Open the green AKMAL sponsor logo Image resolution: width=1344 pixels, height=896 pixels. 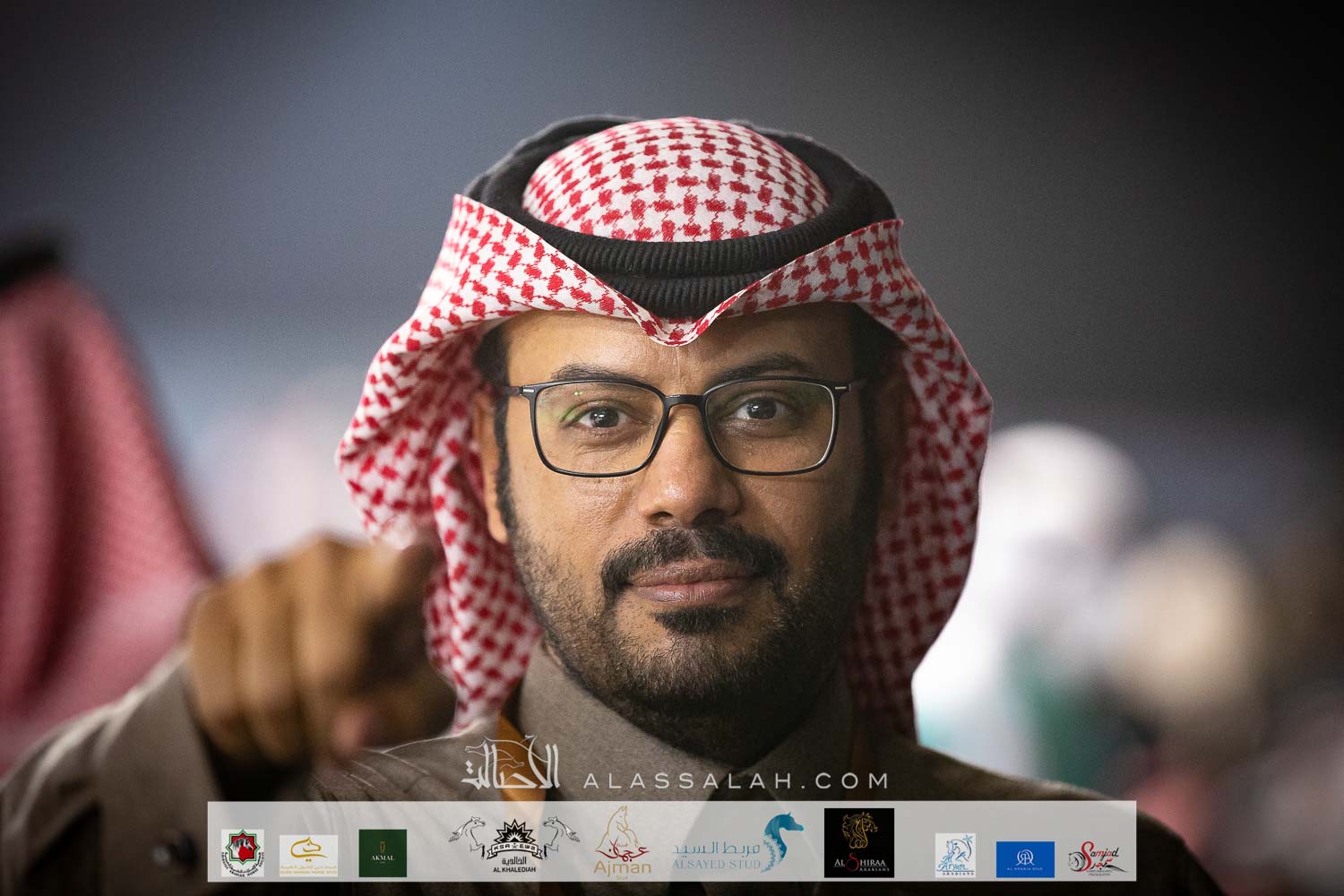(x=383, y=853)
